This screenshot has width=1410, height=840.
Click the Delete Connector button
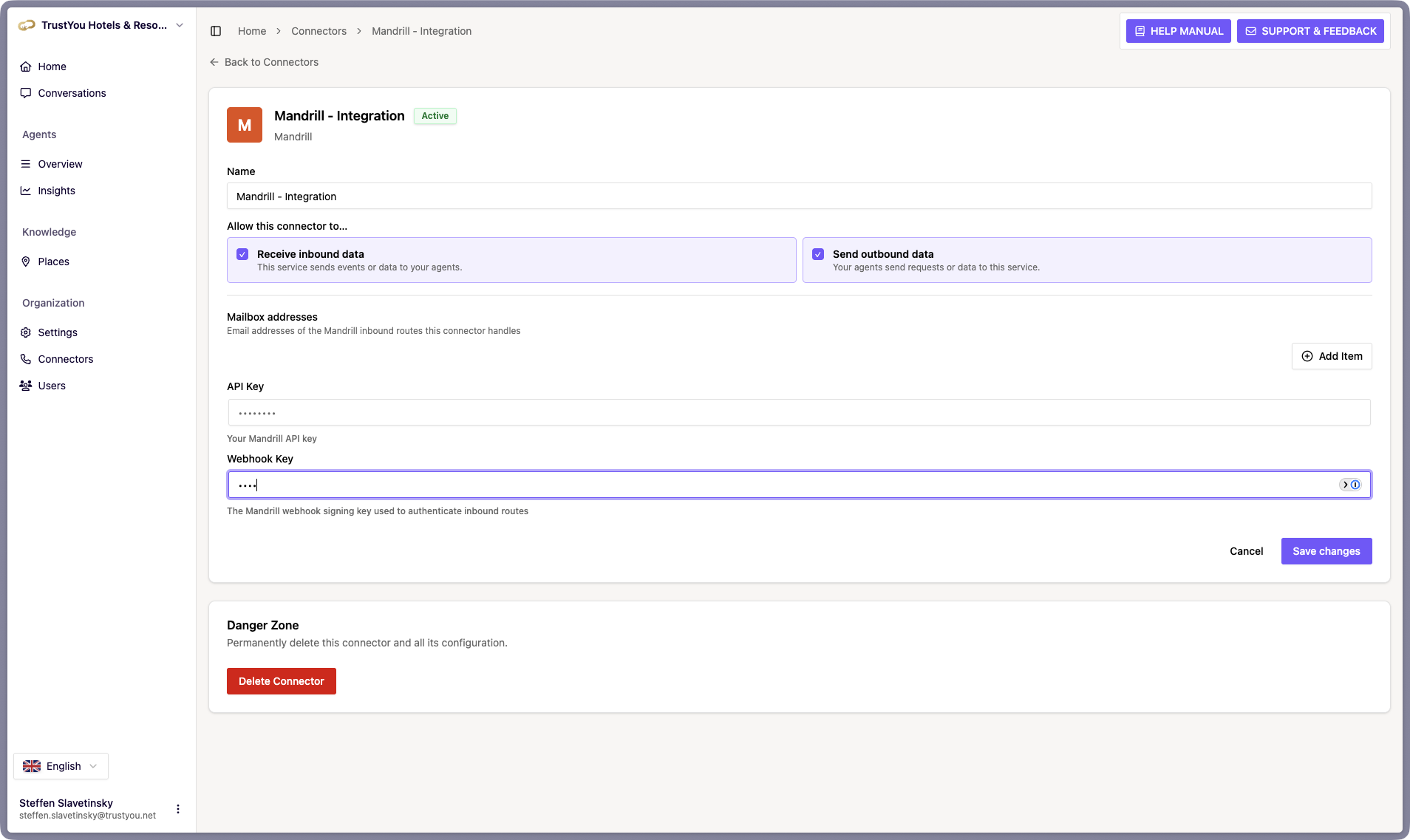(x=282, y=681)
